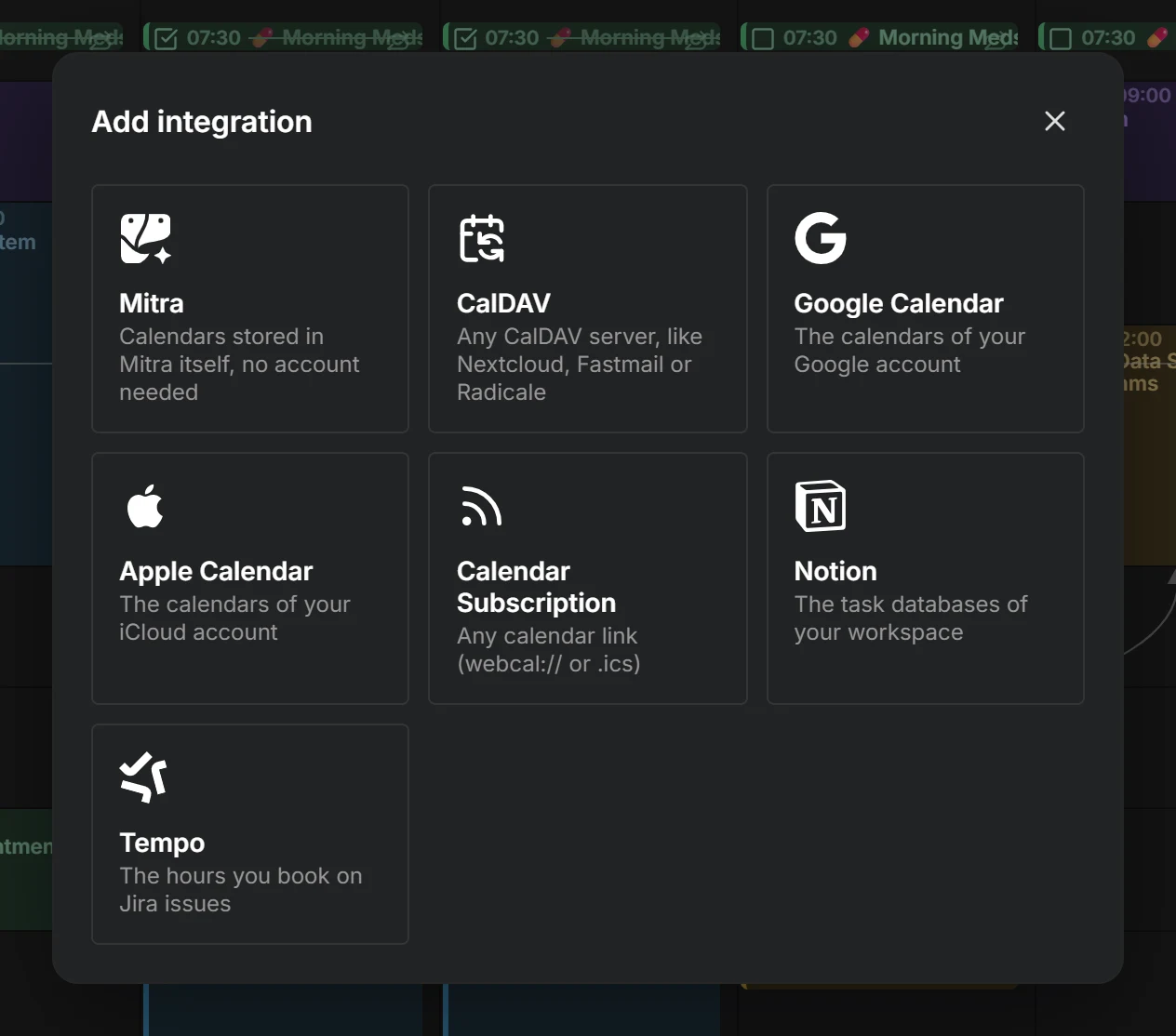Select the Tempo integration title
This screenshot has height=1036, width=1176.
[162, 843]
